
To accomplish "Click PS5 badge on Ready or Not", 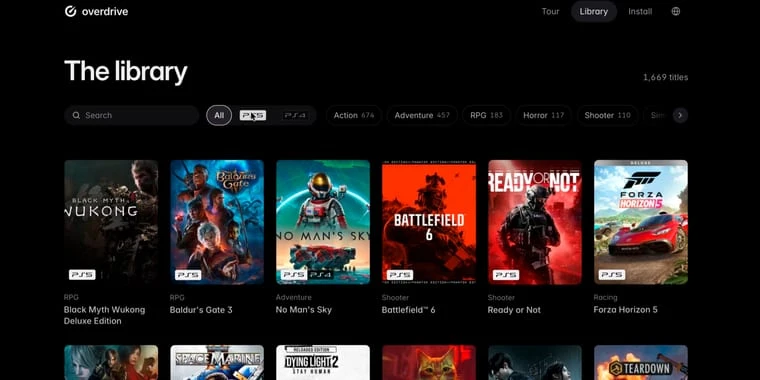I will pos(506,275).
